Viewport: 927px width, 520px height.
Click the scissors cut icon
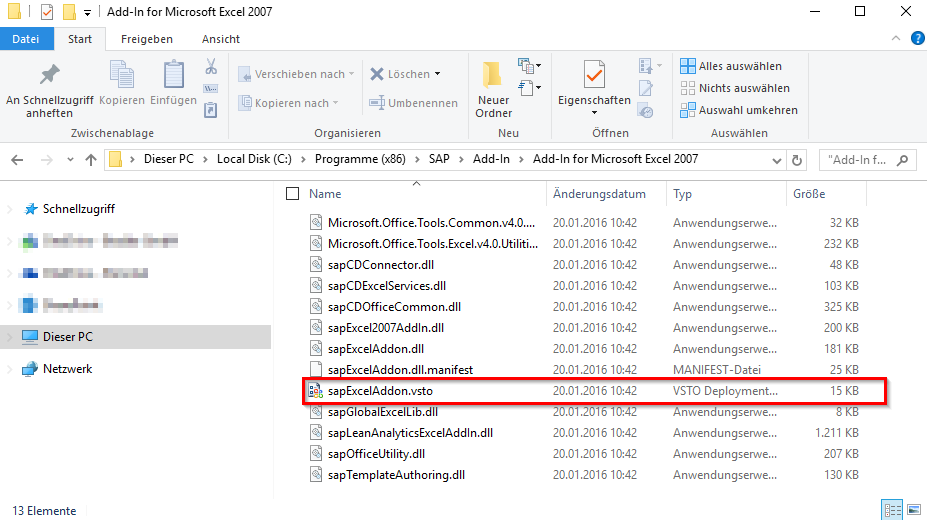pyautogui.click(x=211, y=66)
